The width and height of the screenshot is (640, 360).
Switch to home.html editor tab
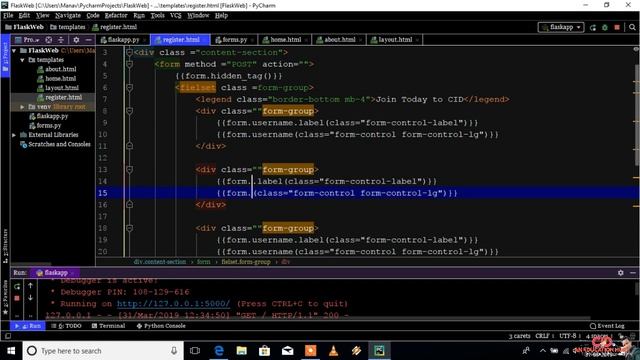(285, 40)
